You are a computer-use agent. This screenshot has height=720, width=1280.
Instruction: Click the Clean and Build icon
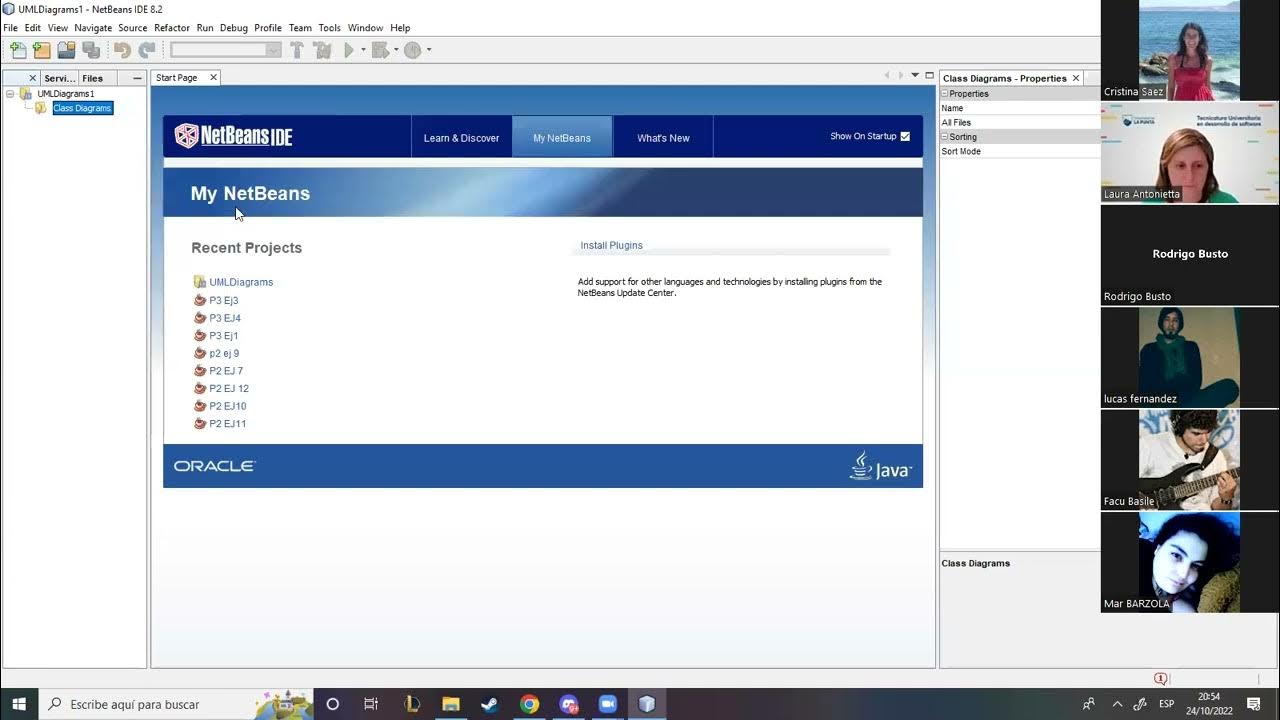[322, 50]
